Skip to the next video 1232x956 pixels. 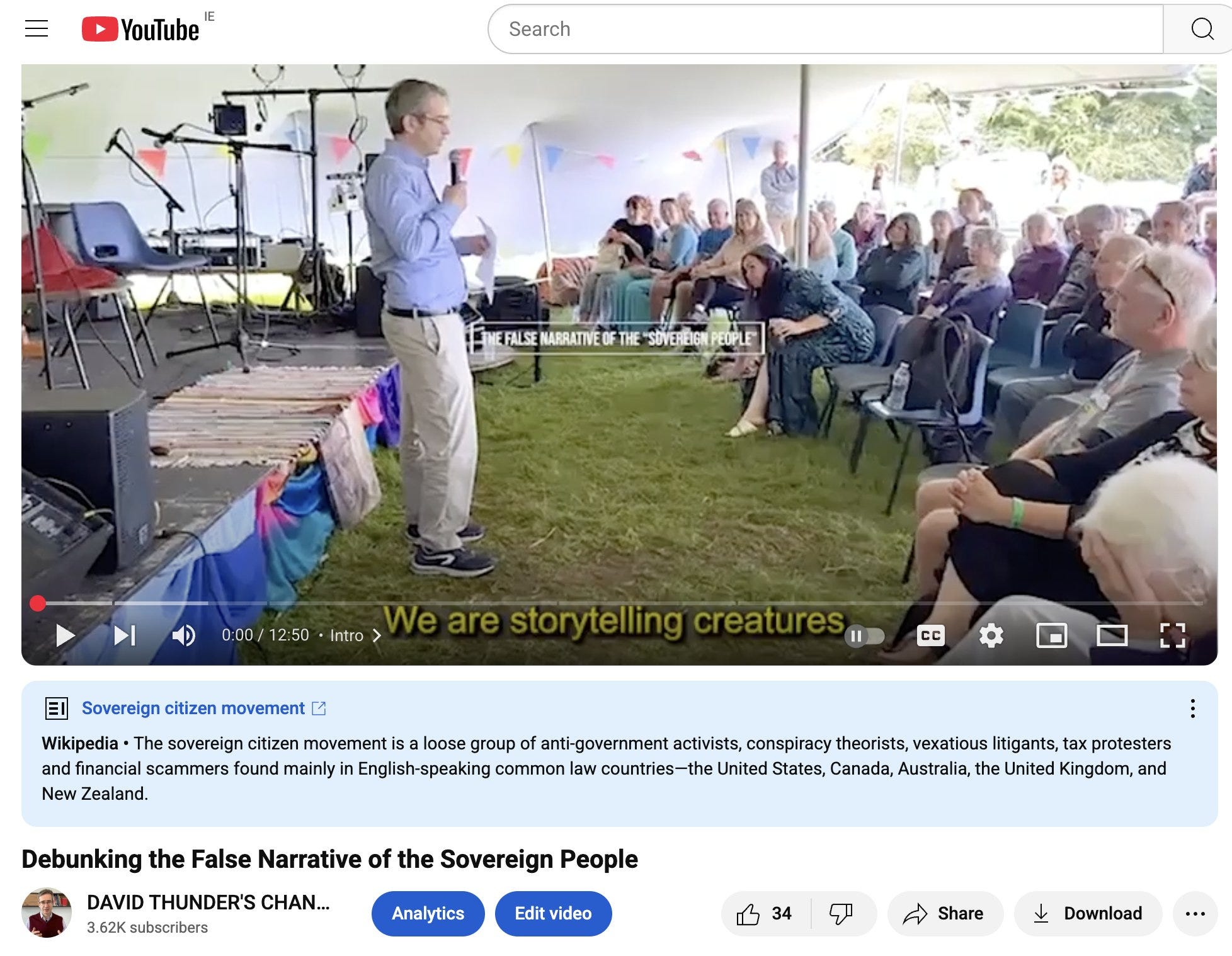pyautogui.click(x=125, y=635)
